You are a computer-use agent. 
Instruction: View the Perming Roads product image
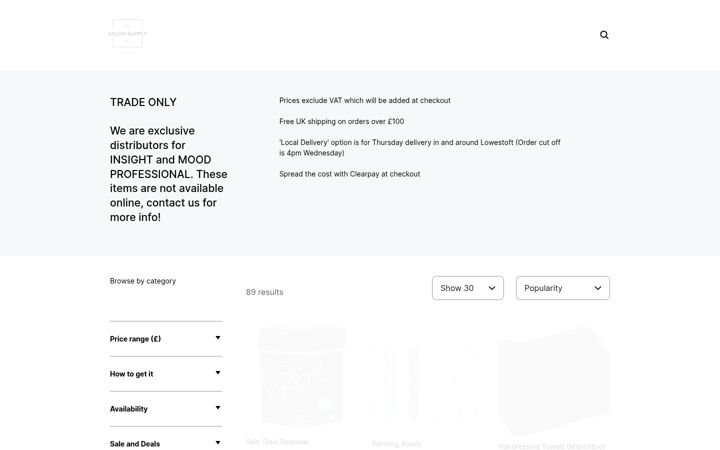tap(427, 382)
